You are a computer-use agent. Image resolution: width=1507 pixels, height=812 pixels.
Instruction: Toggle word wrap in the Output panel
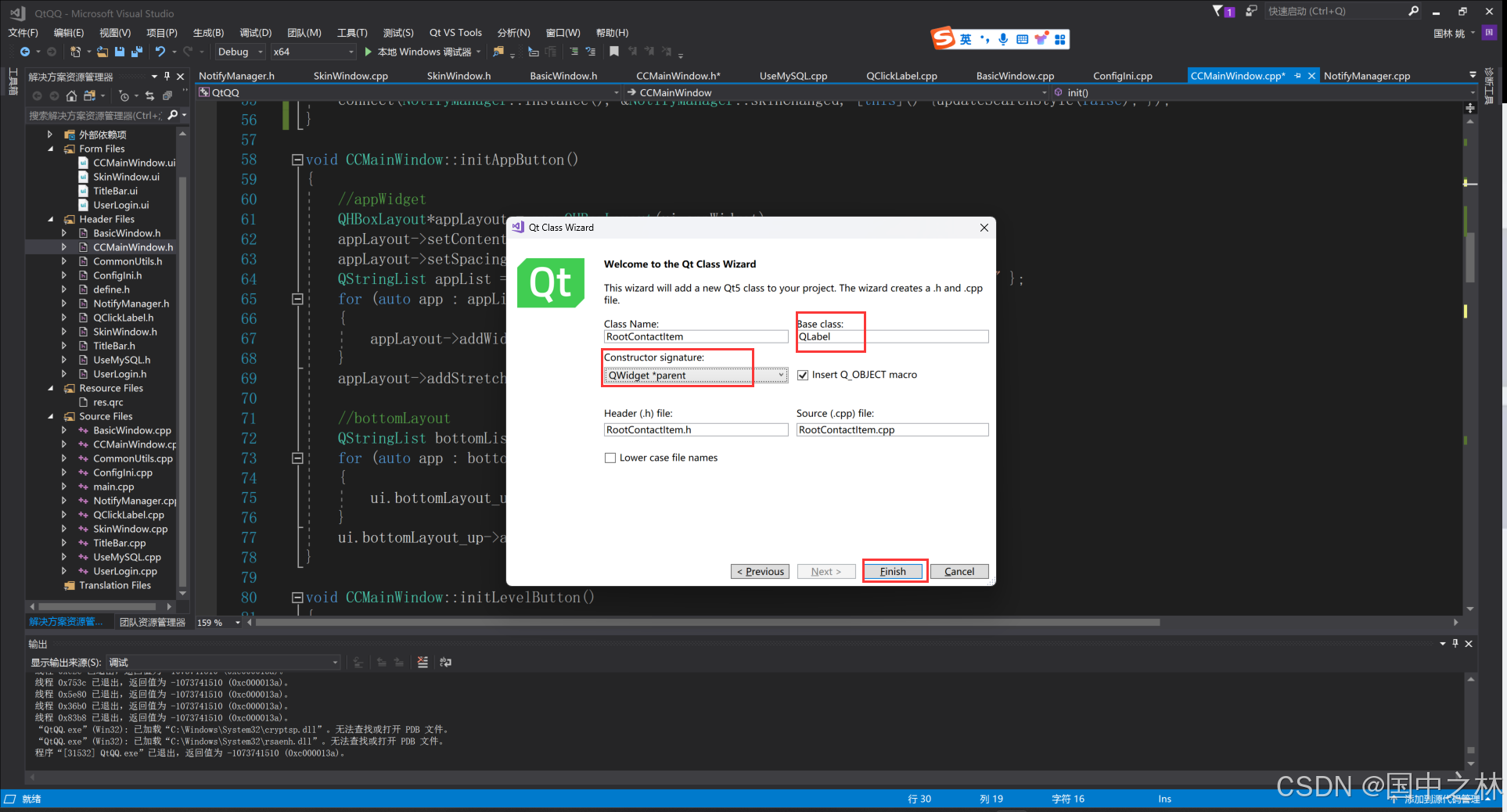click(445, 663)
